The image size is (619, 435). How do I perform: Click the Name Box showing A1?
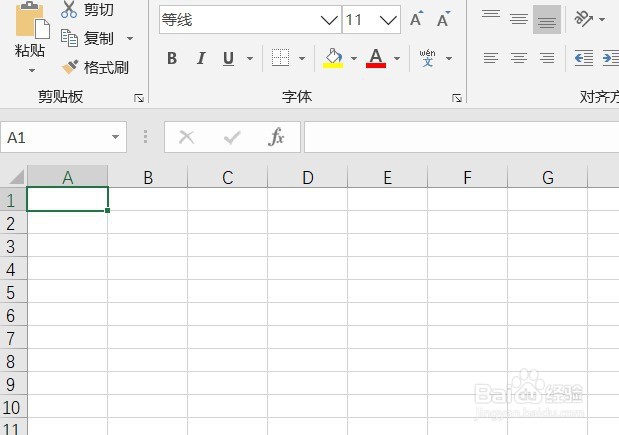53,137
